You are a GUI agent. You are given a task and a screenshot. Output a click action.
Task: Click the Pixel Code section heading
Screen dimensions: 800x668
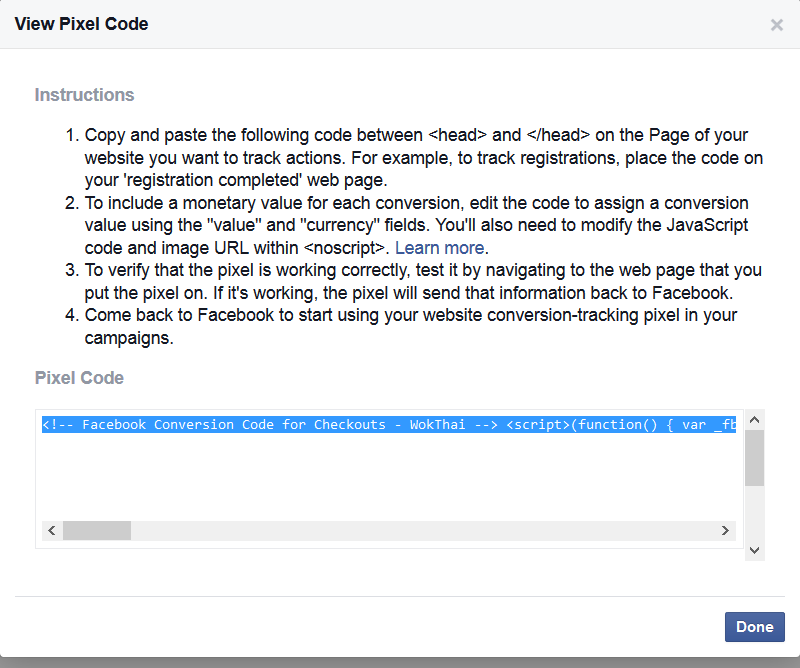(x=79, y=378)
